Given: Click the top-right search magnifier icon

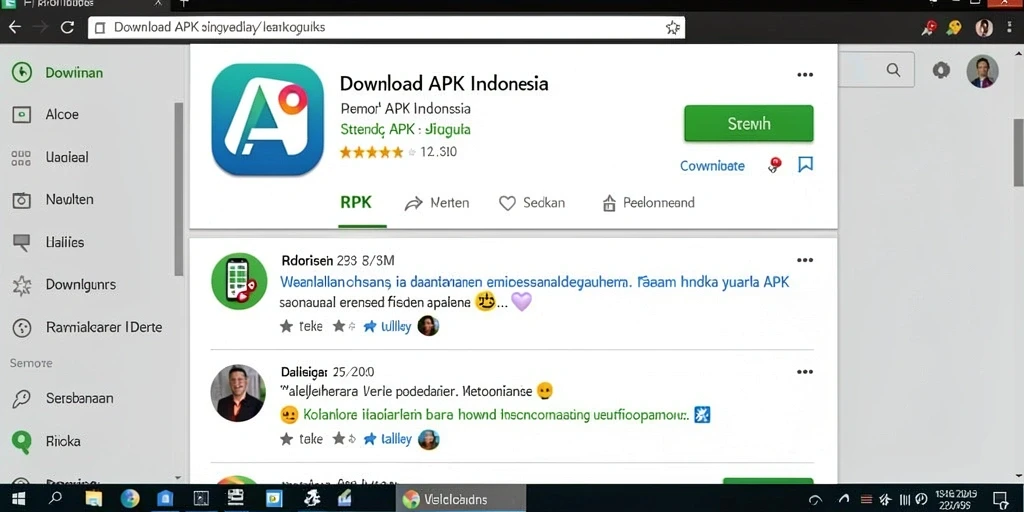Looking at the screenshot, I should pos(893,70).
